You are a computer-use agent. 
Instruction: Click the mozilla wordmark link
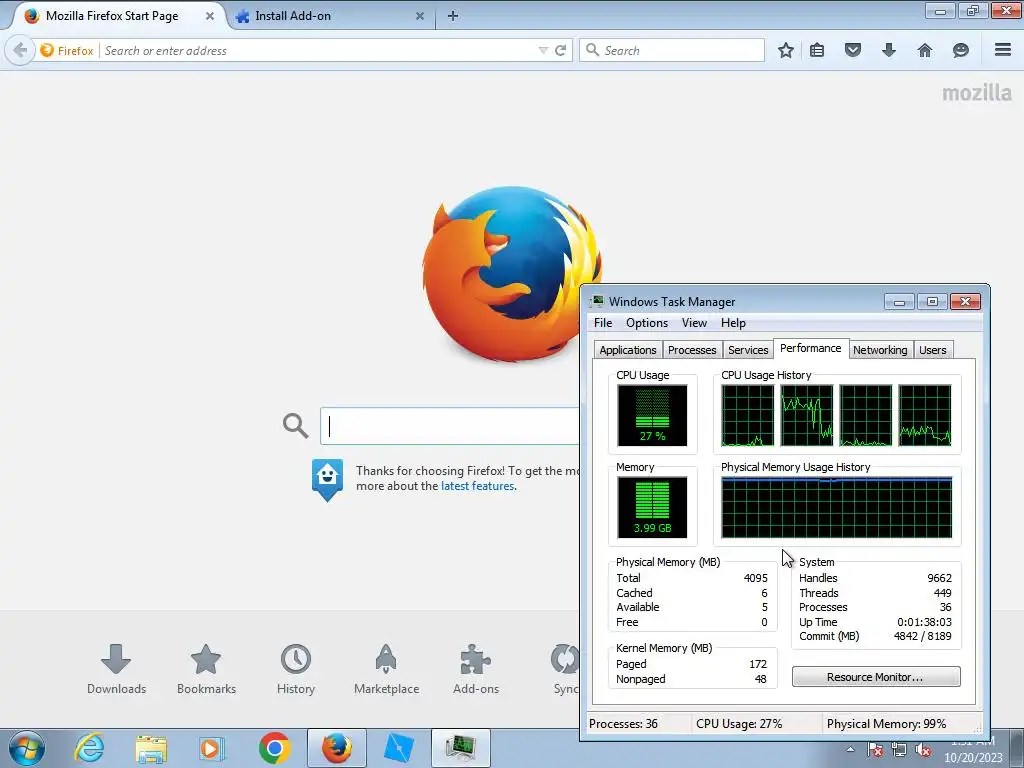[x=977, y=93]
